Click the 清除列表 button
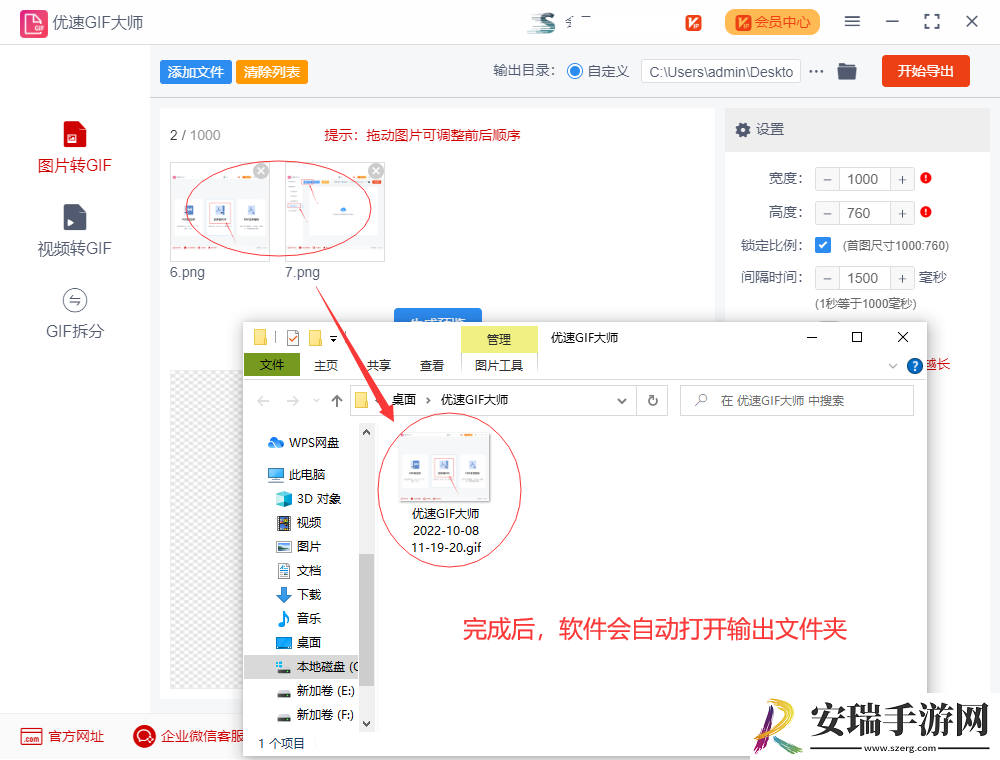The image size is (1000, 760). tap(272, 72)
